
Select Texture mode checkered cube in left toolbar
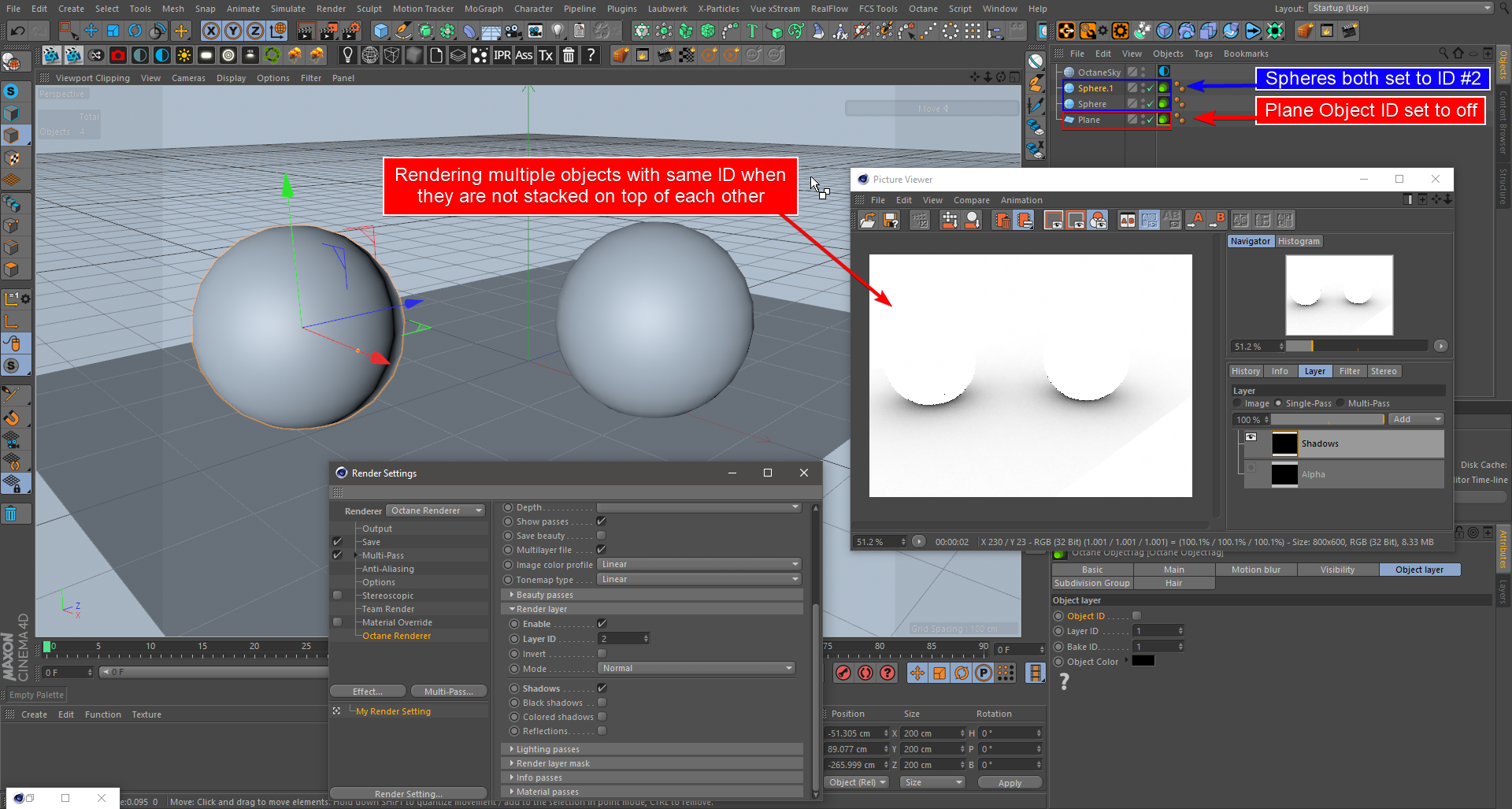[12, 158]
